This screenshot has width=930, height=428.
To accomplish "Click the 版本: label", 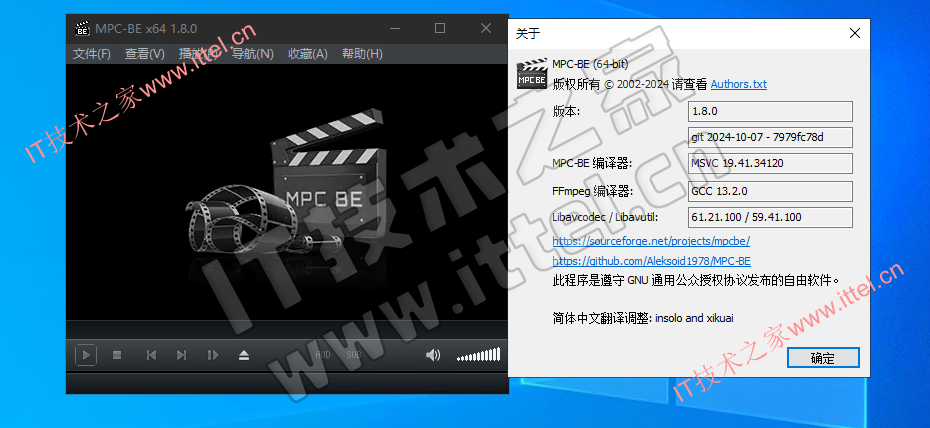I will click(x=566, y=111).
